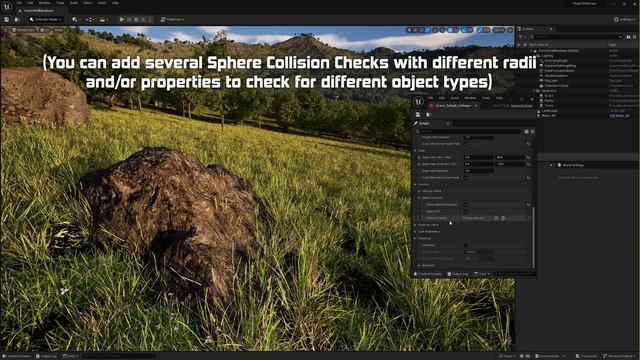Select the viewport rotate tool

[422, 30]
